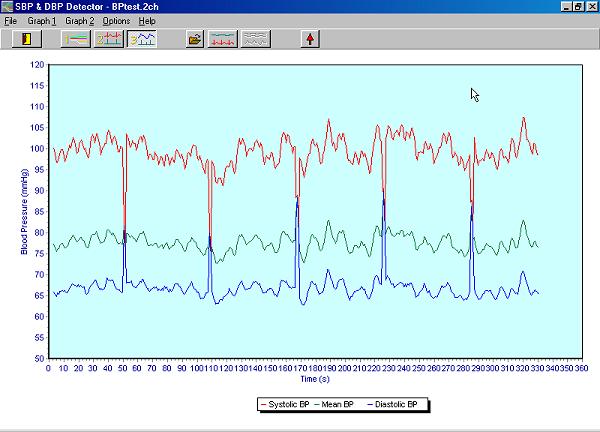Viewport: 600px width, 432px height.
Task: Click the red multi-trace graph toolbar icon
Action: click(109, 39)
